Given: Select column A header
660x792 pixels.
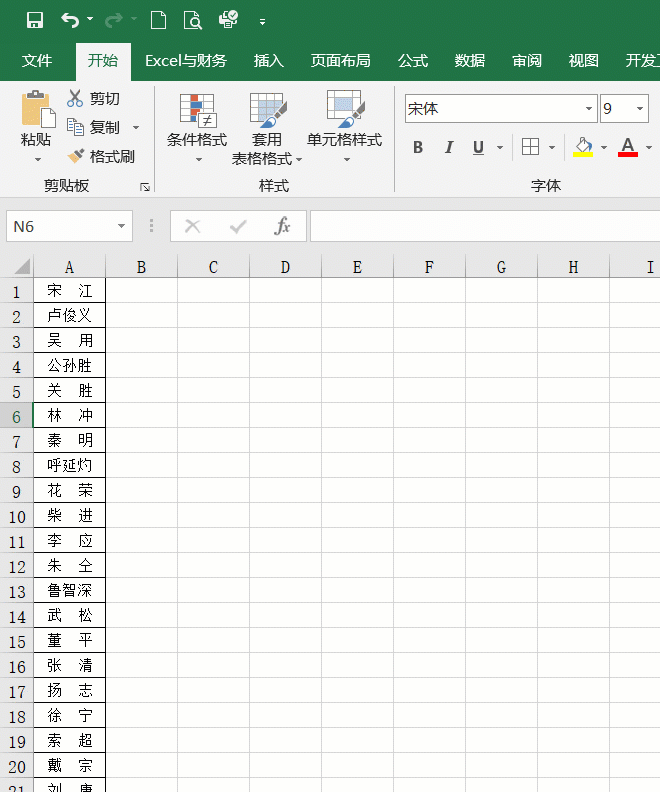Looking at the screenshot, I should (69, 267).
